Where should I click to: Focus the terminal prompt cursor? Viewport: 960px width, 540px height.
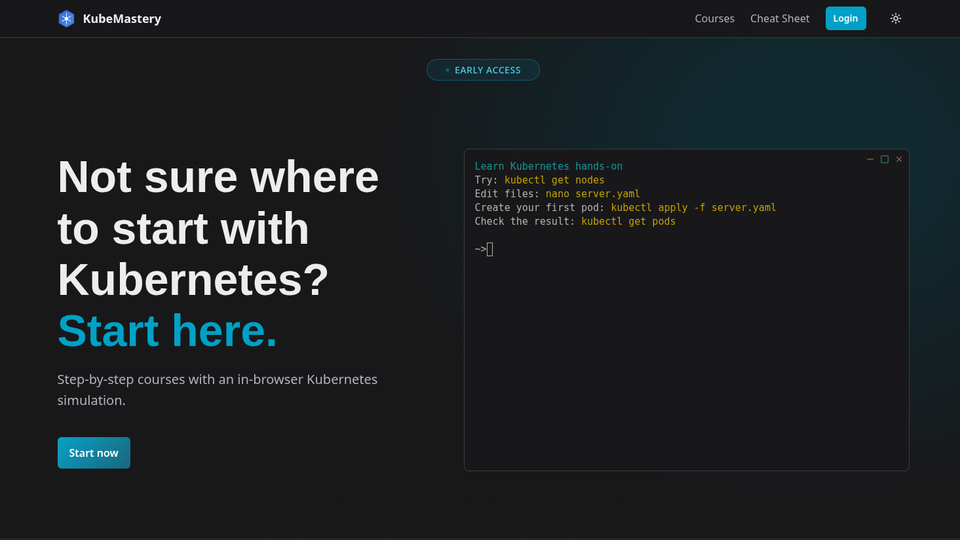click(490, 249)
